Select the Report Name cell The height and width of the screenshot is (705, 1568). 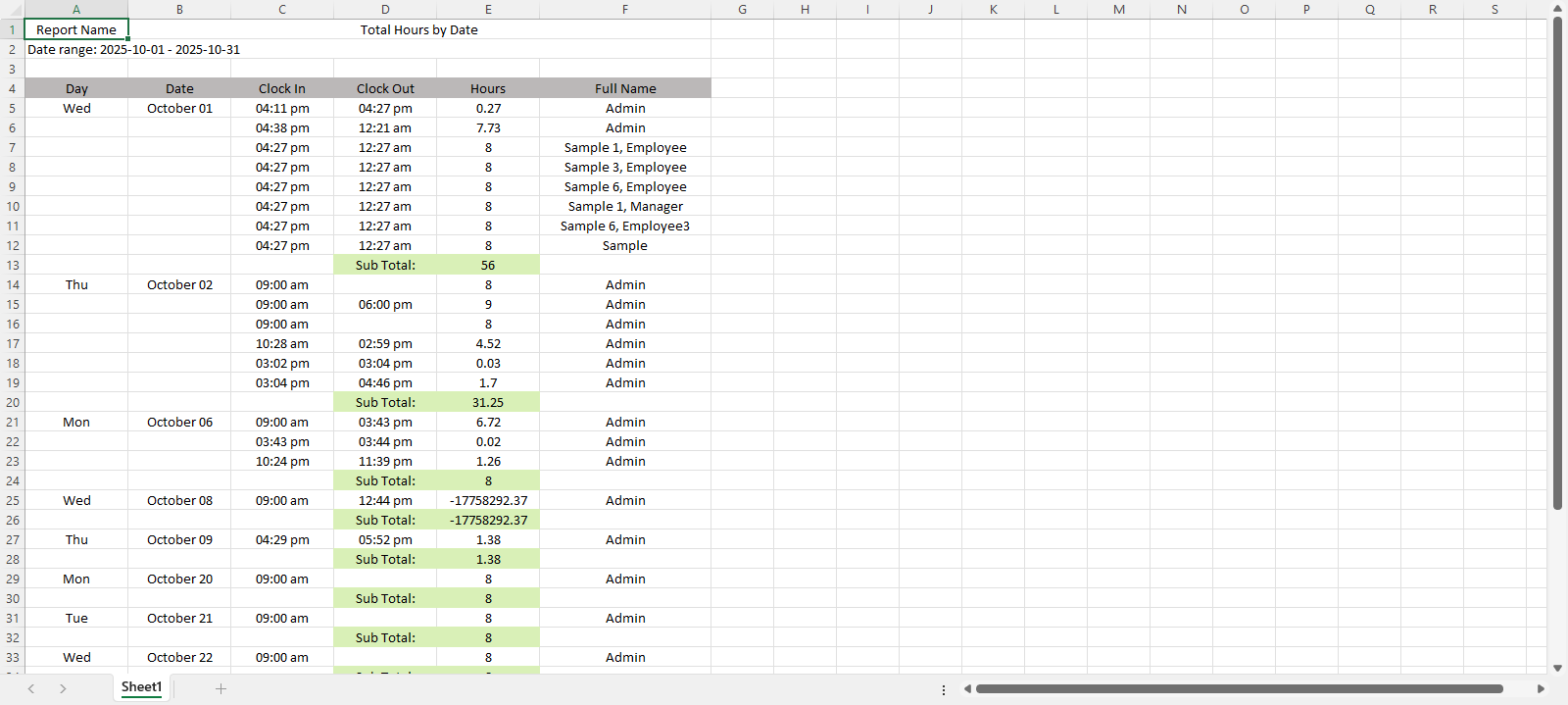pos(76,29)
